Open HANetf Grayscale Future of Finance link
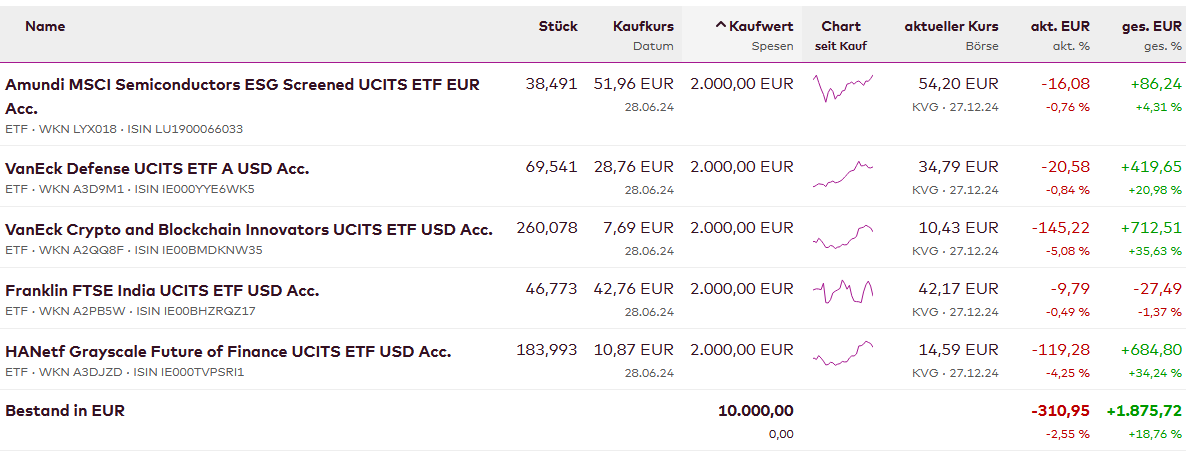The image size is (1186, 458). pyautogui.click(x=228, y=351)
